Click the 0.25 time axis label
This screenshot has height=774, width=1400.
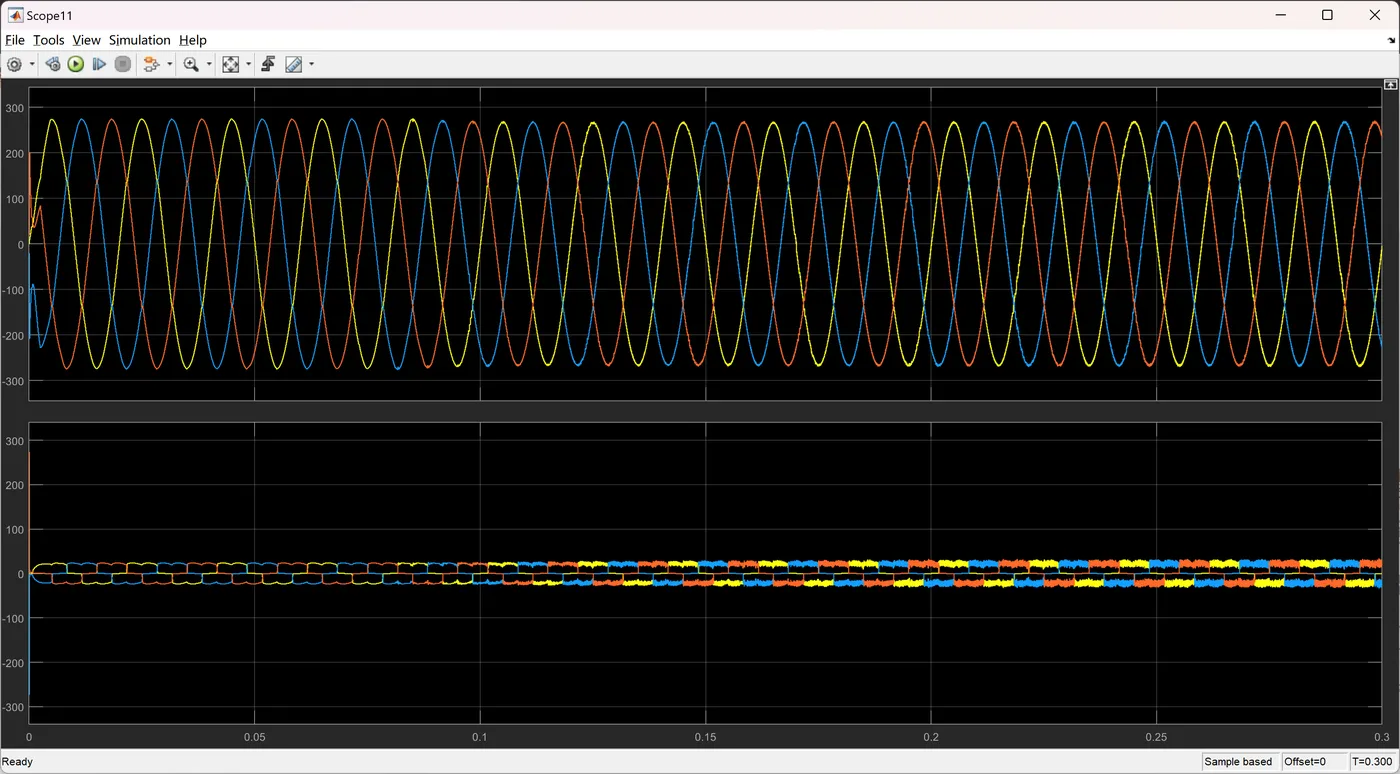point(1156,737)
